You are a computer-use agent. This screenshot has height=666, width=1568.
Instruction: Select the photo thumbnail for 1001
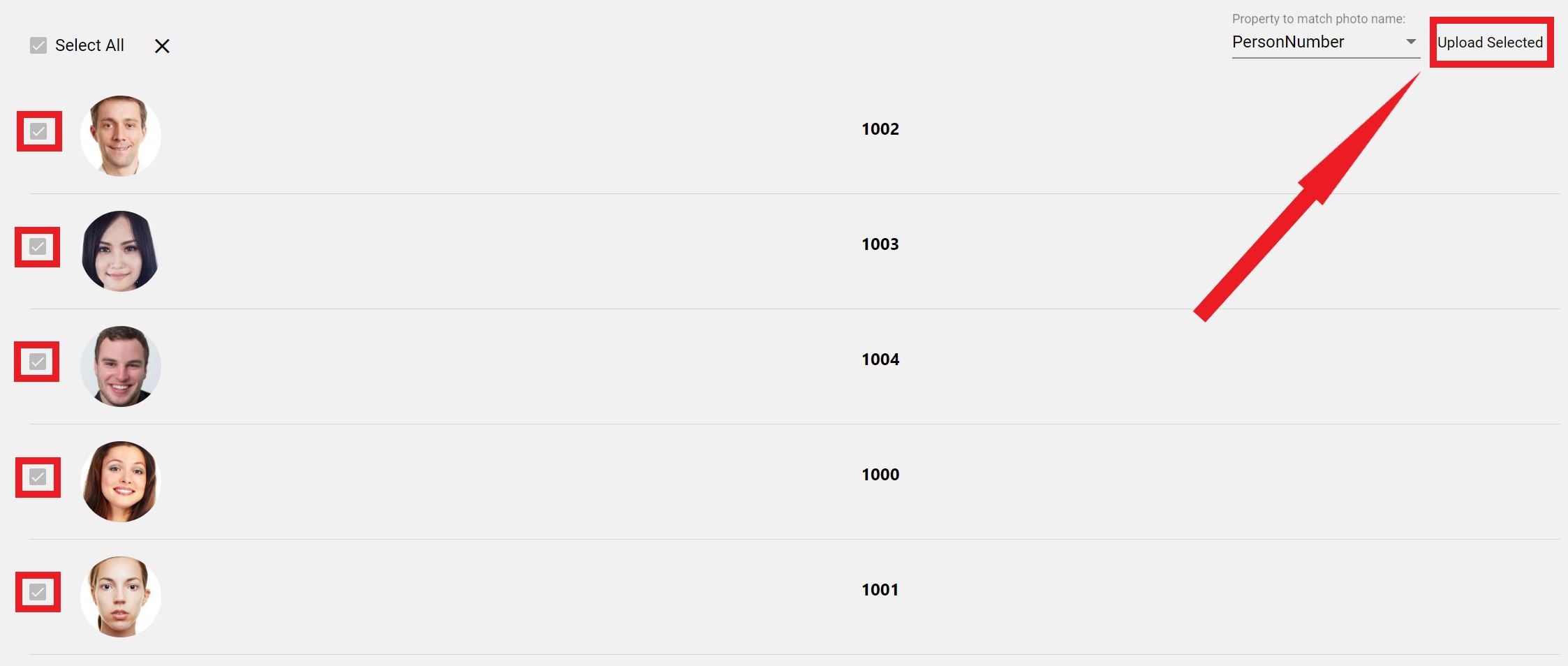coord(121,597)
